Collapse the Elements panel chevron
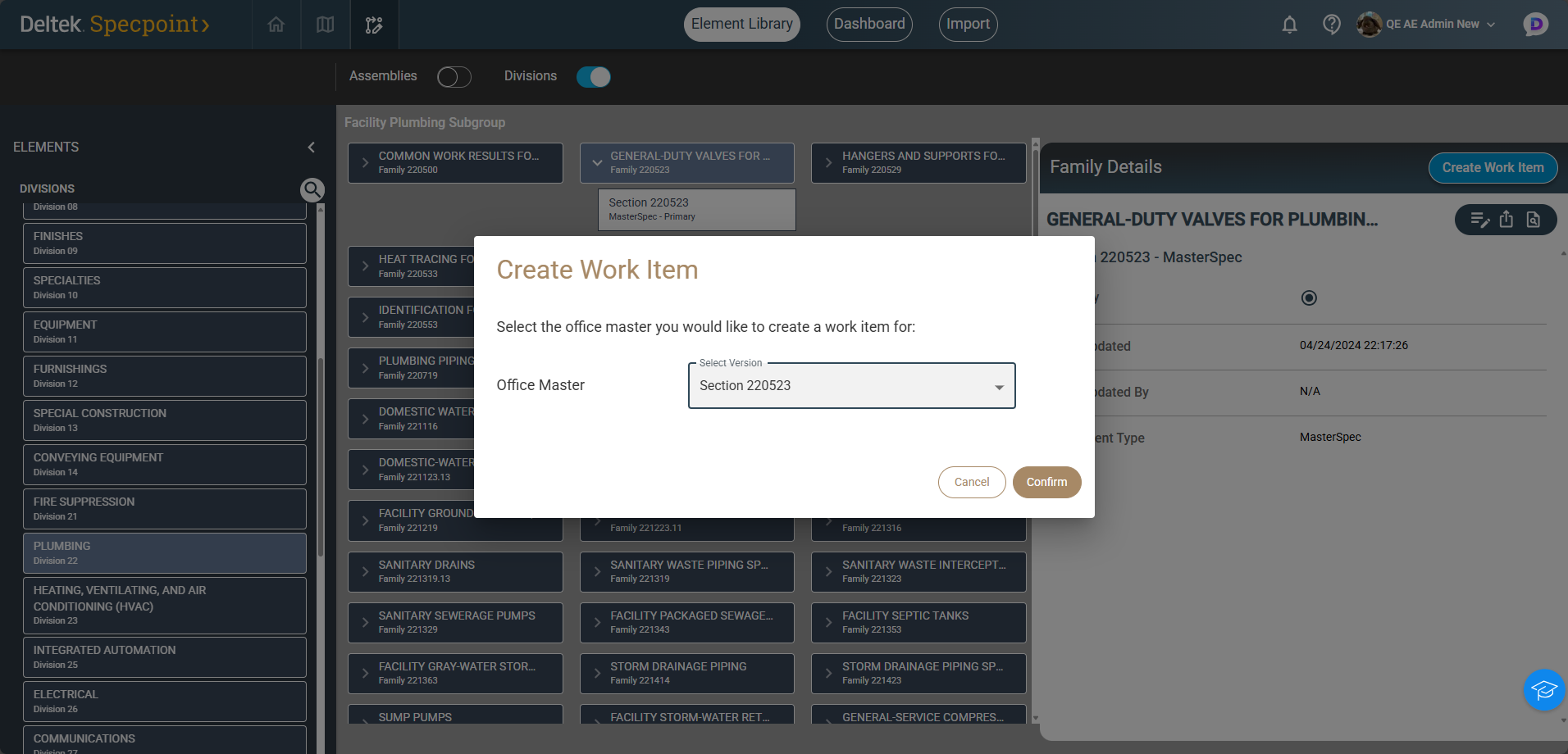 (312, 148)
